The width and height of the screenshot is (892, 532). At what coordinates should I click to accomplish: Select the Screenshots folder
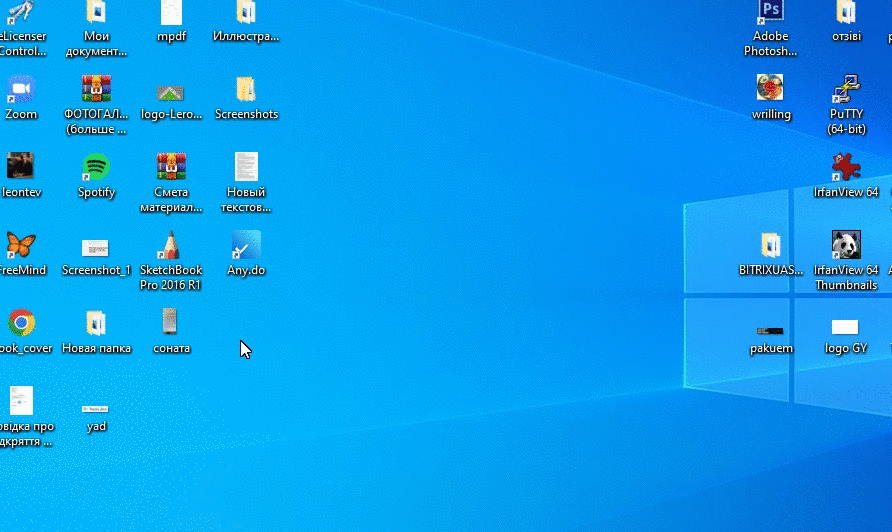point(246,90)
